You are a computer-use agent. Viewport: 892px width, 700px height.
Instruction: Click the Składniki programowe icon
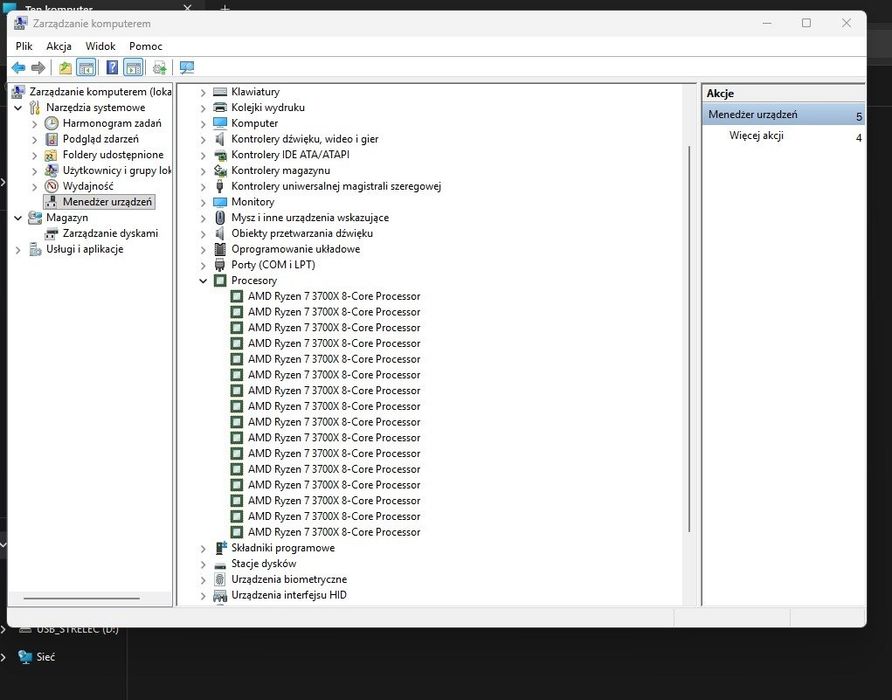[221, 547]
